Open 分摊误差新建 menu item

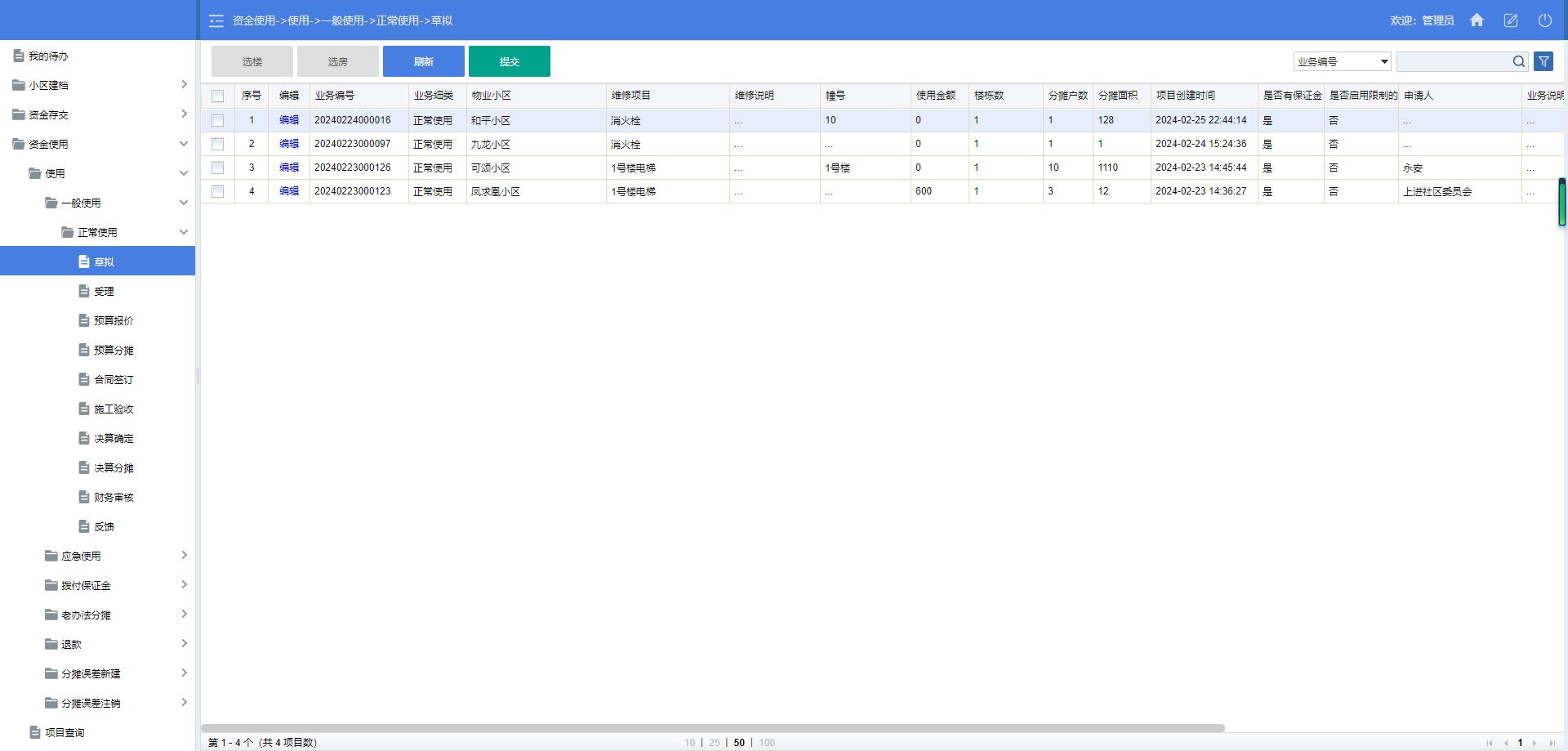[98, 673]
